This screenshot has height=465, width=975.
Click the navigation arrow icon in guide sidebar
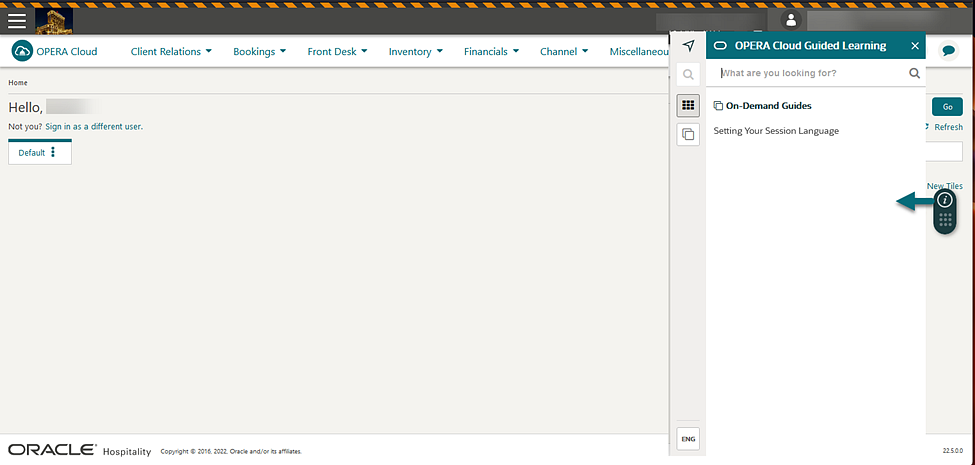tap(688, 45)
